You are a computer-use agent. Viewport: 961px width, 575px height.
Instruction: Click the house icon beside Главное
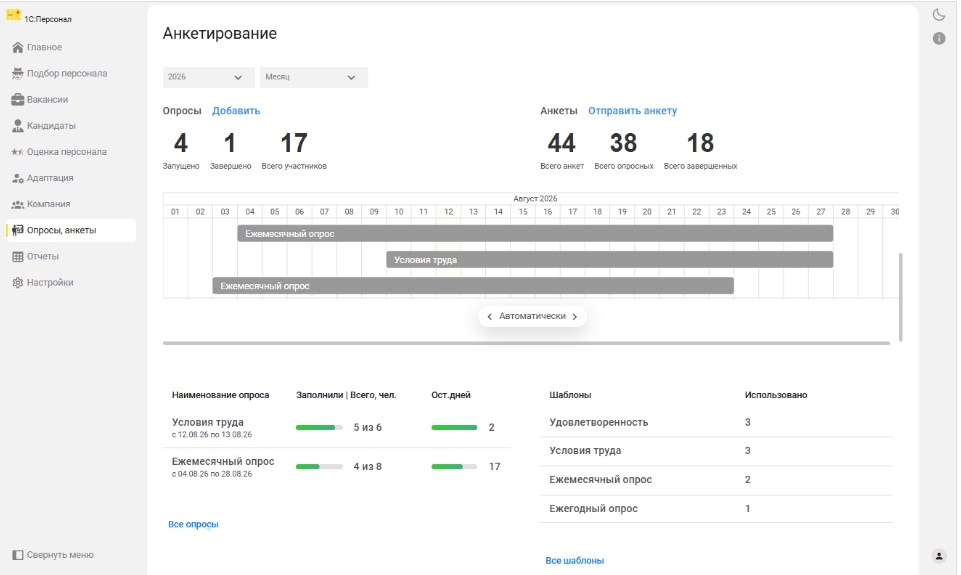18,47
